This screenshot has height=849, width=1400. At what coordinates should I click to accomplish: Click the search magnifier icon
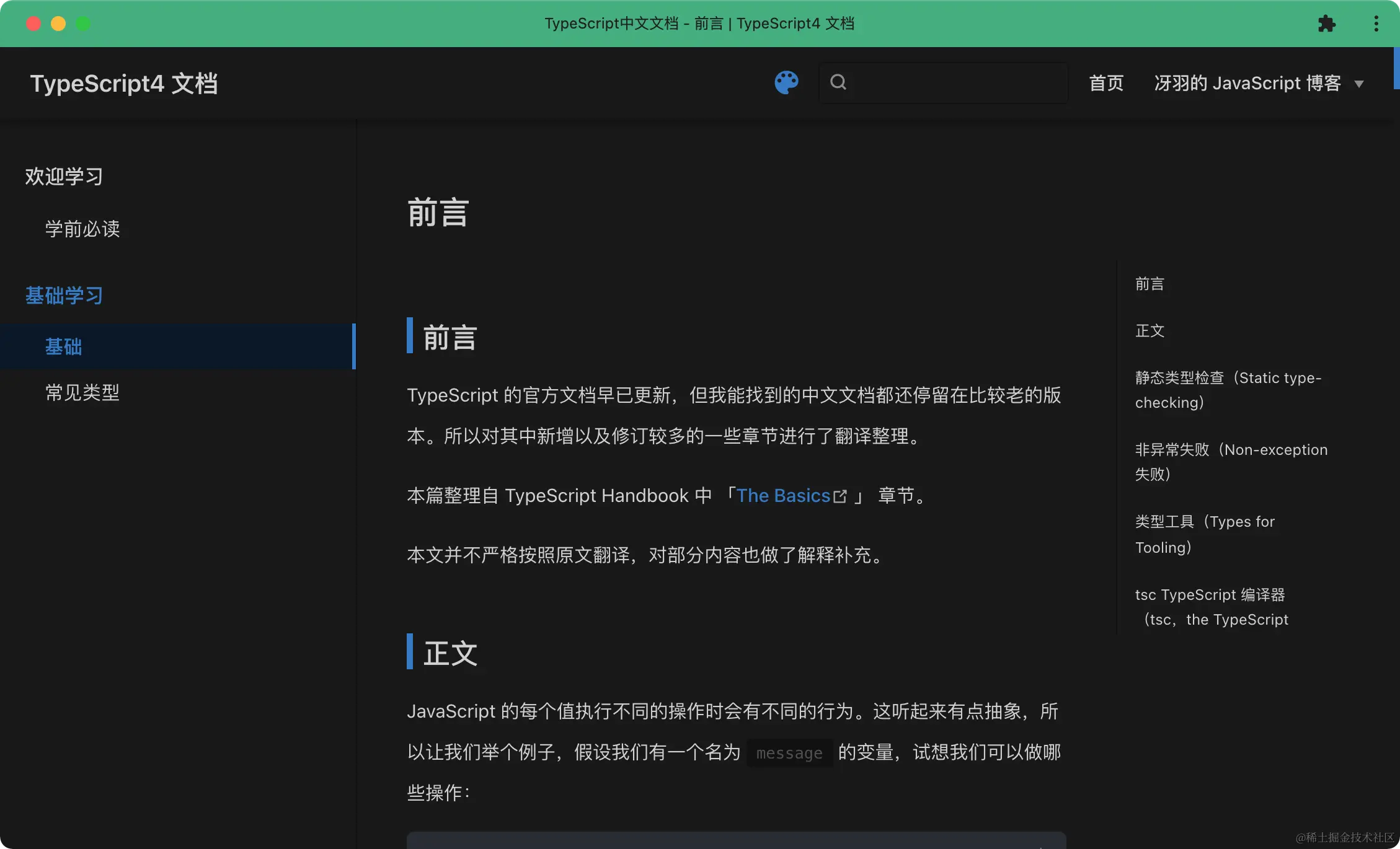tap(838, 82)
